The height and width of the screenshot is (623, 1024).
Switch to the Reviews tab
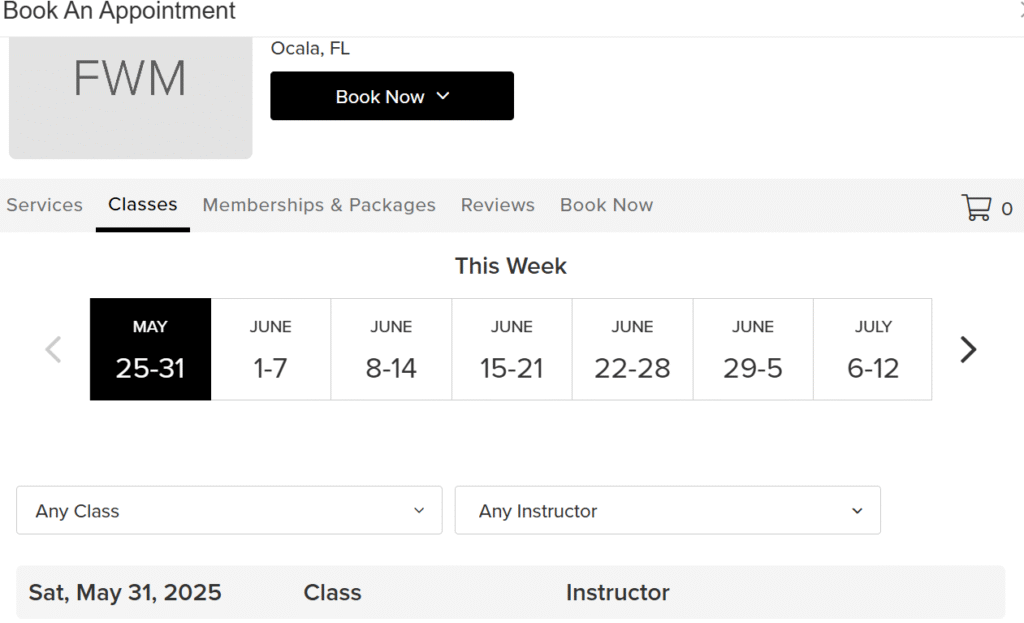(498, 205)
